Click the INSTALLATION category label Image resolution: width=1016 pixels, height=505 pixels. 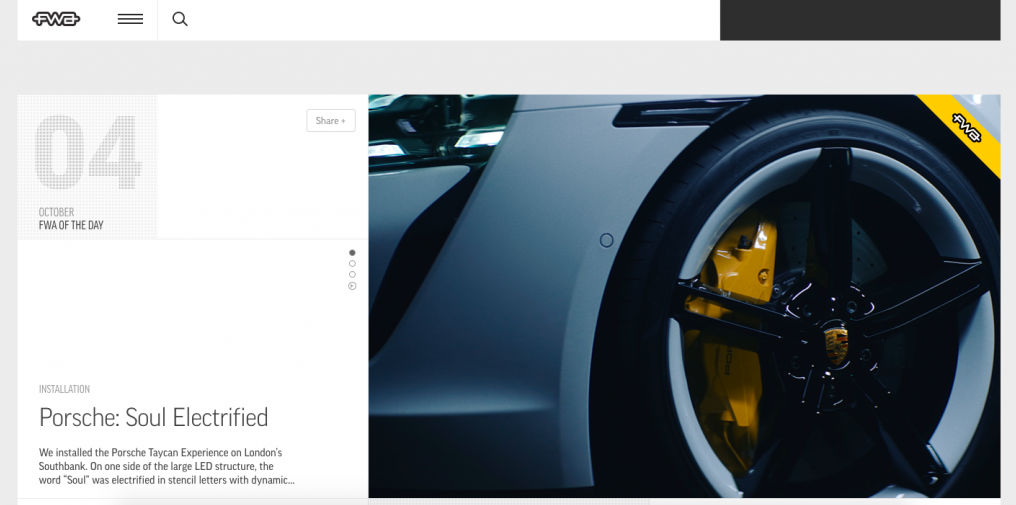click(64, 389)
